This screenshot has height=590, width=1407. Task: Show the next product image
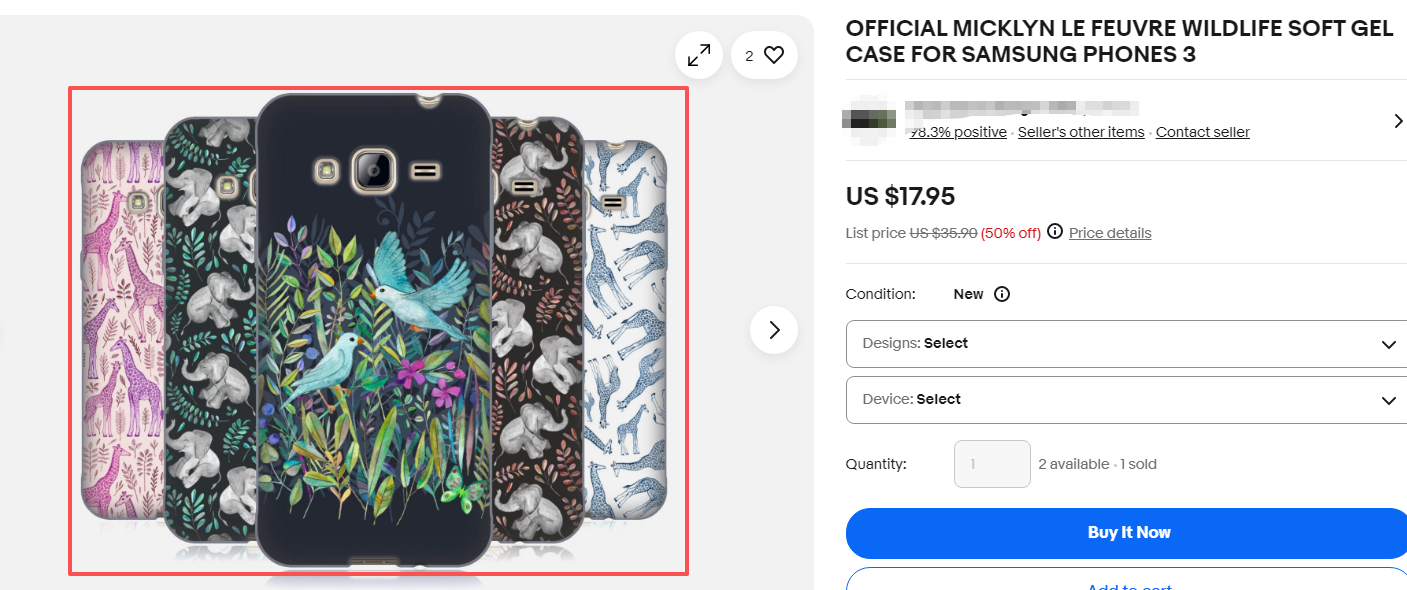pos(774,330)
